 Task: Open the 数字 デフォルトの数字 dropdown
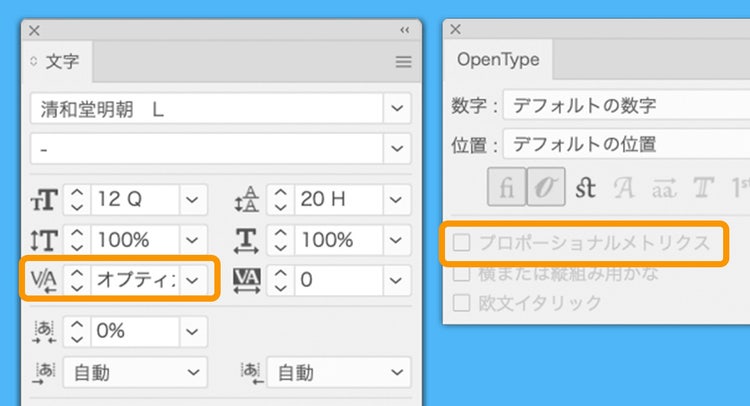tap(627, 105)
